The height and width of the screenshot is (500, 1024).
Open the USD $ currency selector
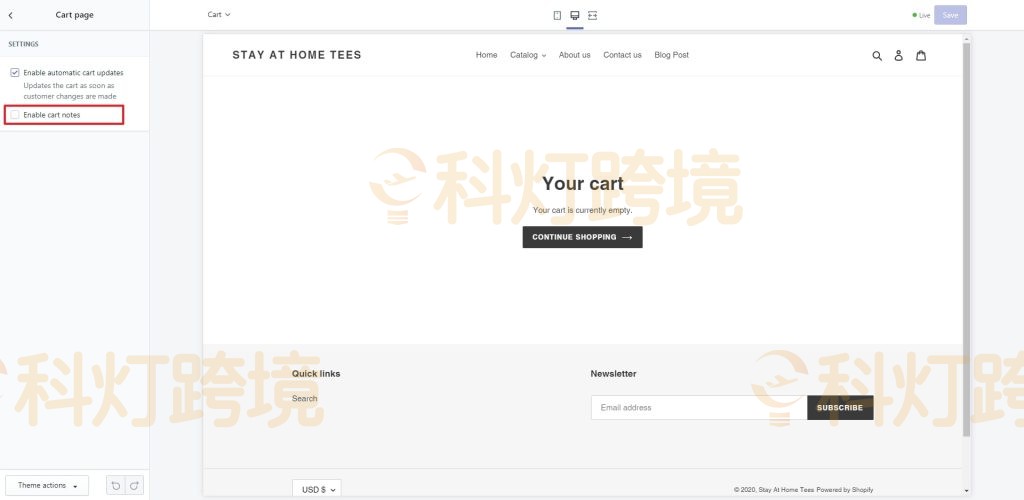[317, 489]
